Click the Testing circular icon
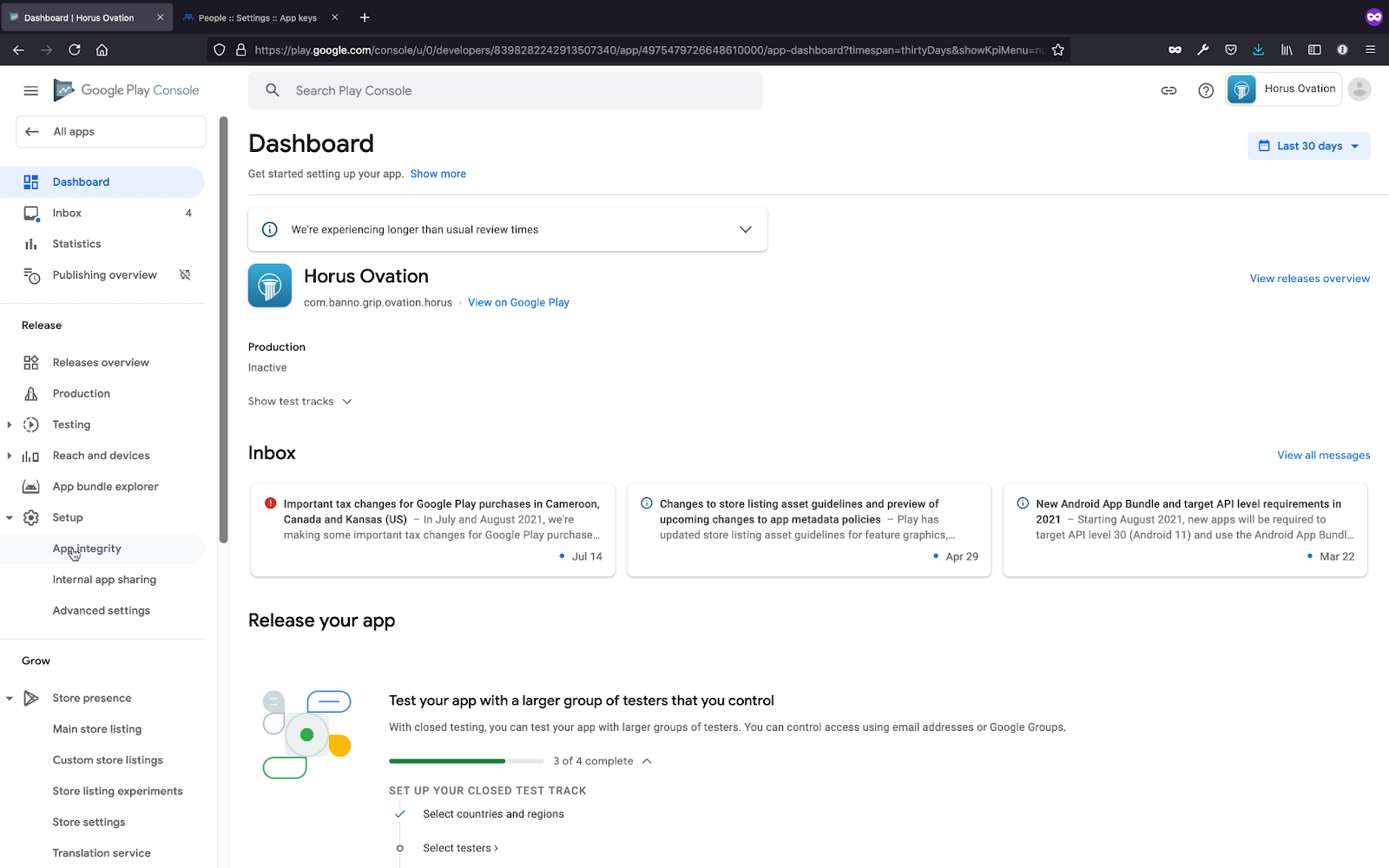 [31, 424]
